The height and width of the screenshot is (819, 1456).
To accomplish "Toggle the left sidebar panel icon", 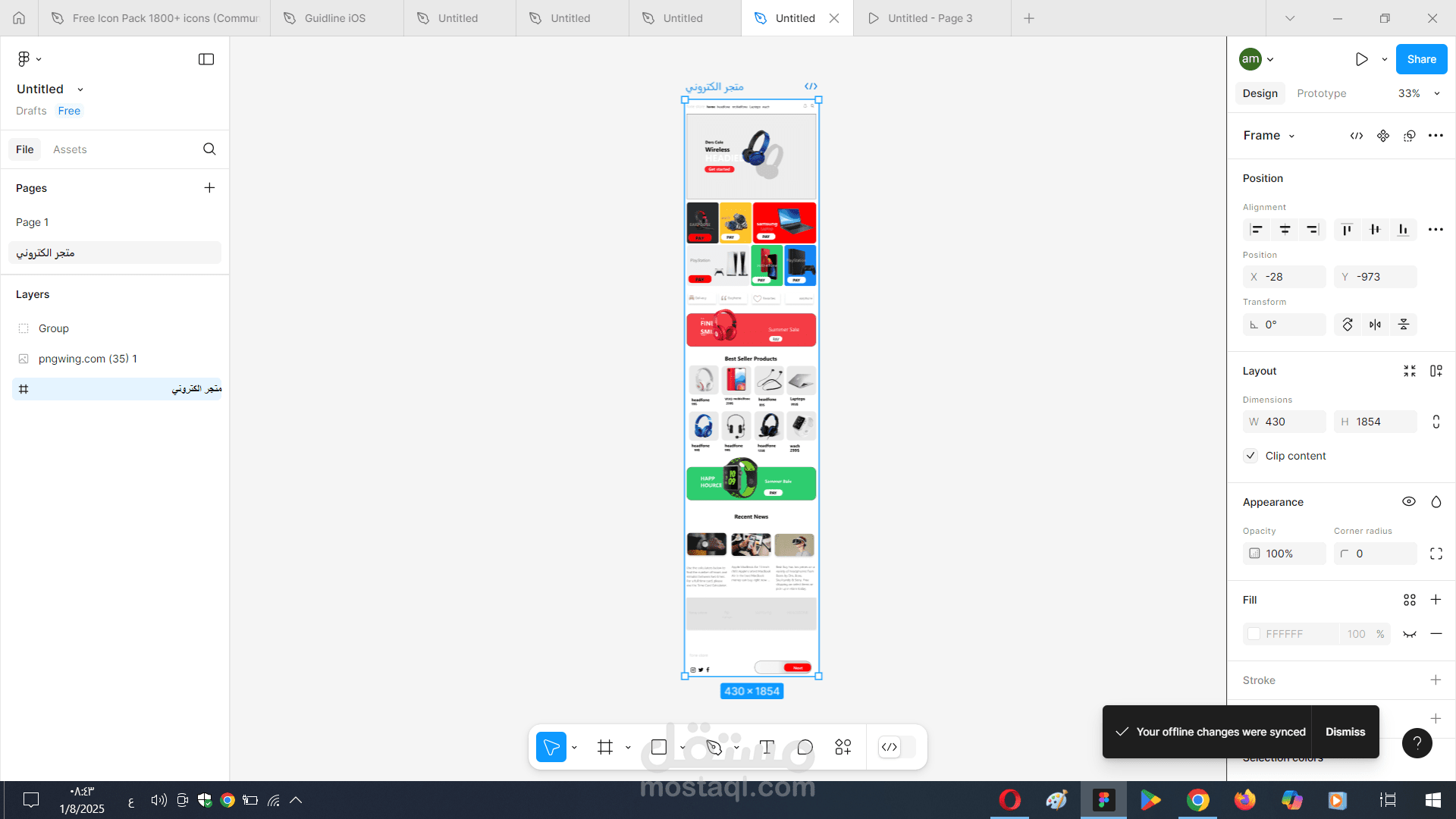I will pos(206,59).
